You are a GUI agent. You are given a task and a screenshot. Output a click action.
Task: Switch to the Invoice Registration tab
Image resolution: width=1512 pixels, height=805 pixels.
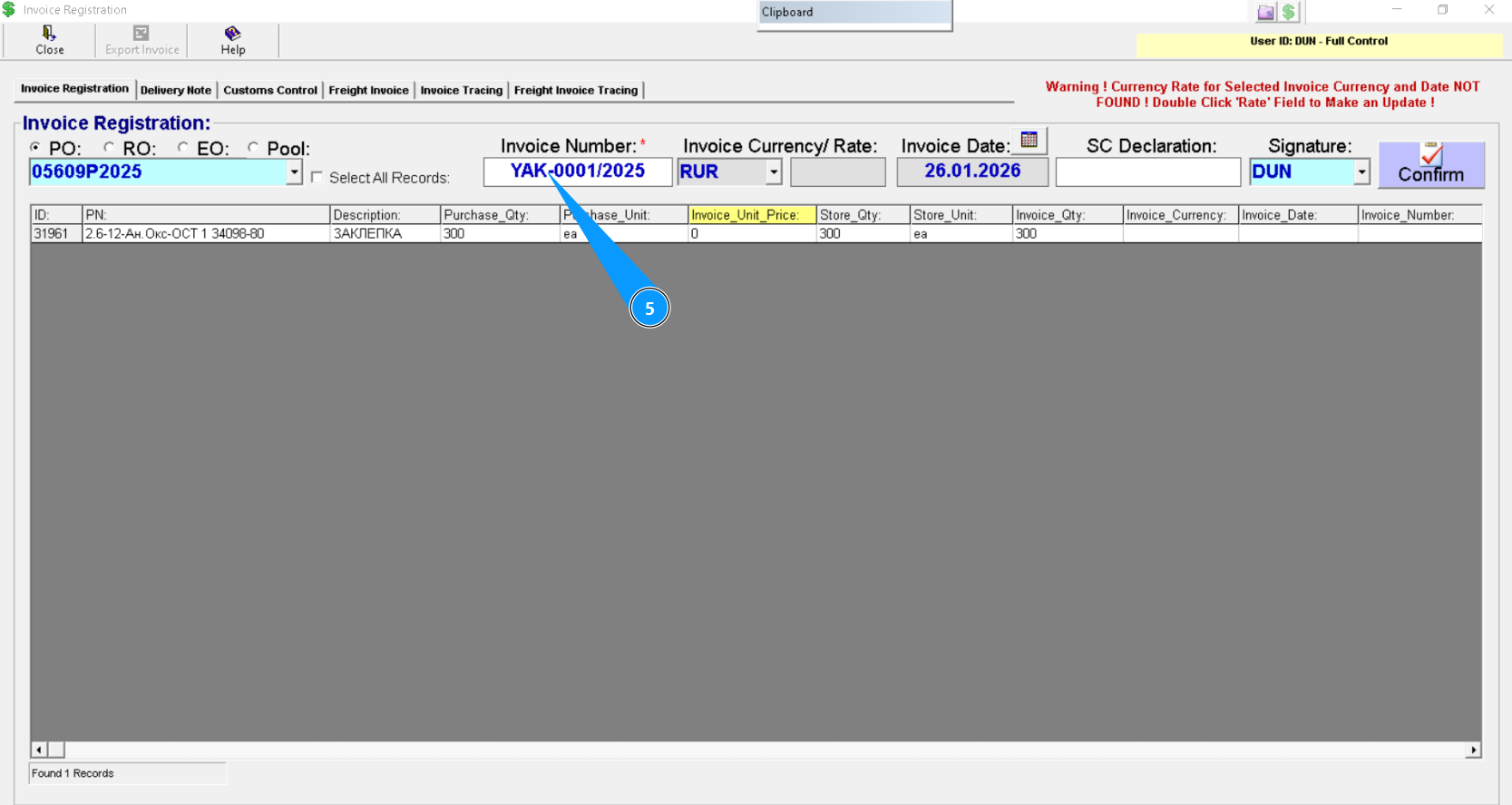(75, 89)
